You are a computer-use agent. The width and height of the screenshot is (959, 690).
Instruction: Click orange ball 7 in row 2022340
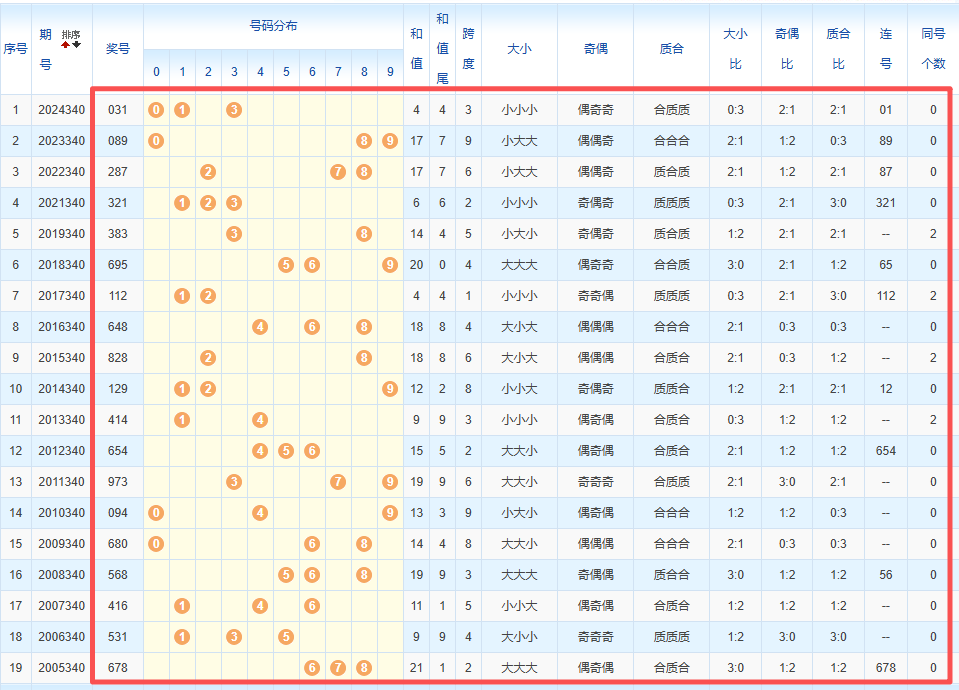pyautogui.click(x=338, y=172)
